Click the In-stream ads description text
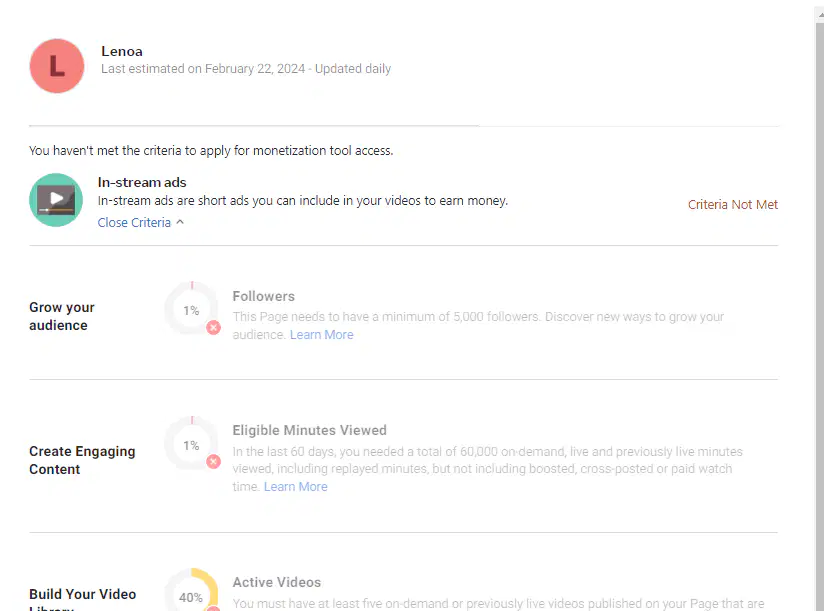 [x=303, y=201]
